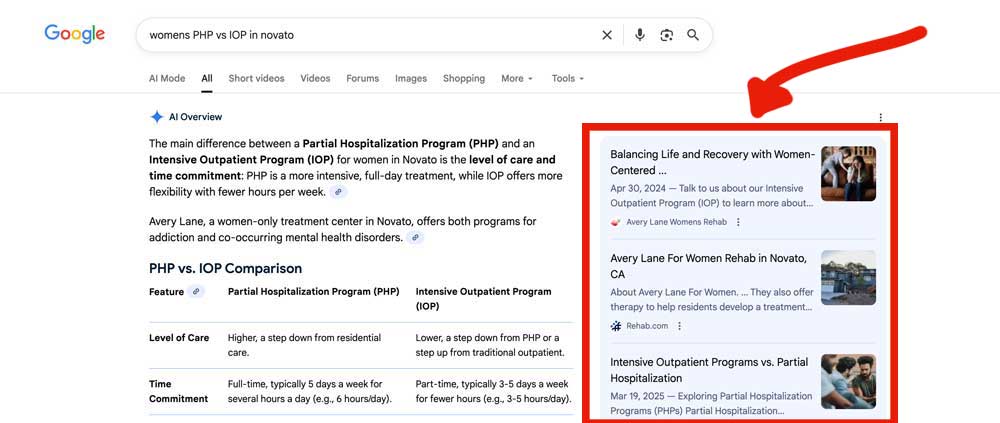Open the Tools dropdown
The image size is (1000, 423).
point(567,79)
